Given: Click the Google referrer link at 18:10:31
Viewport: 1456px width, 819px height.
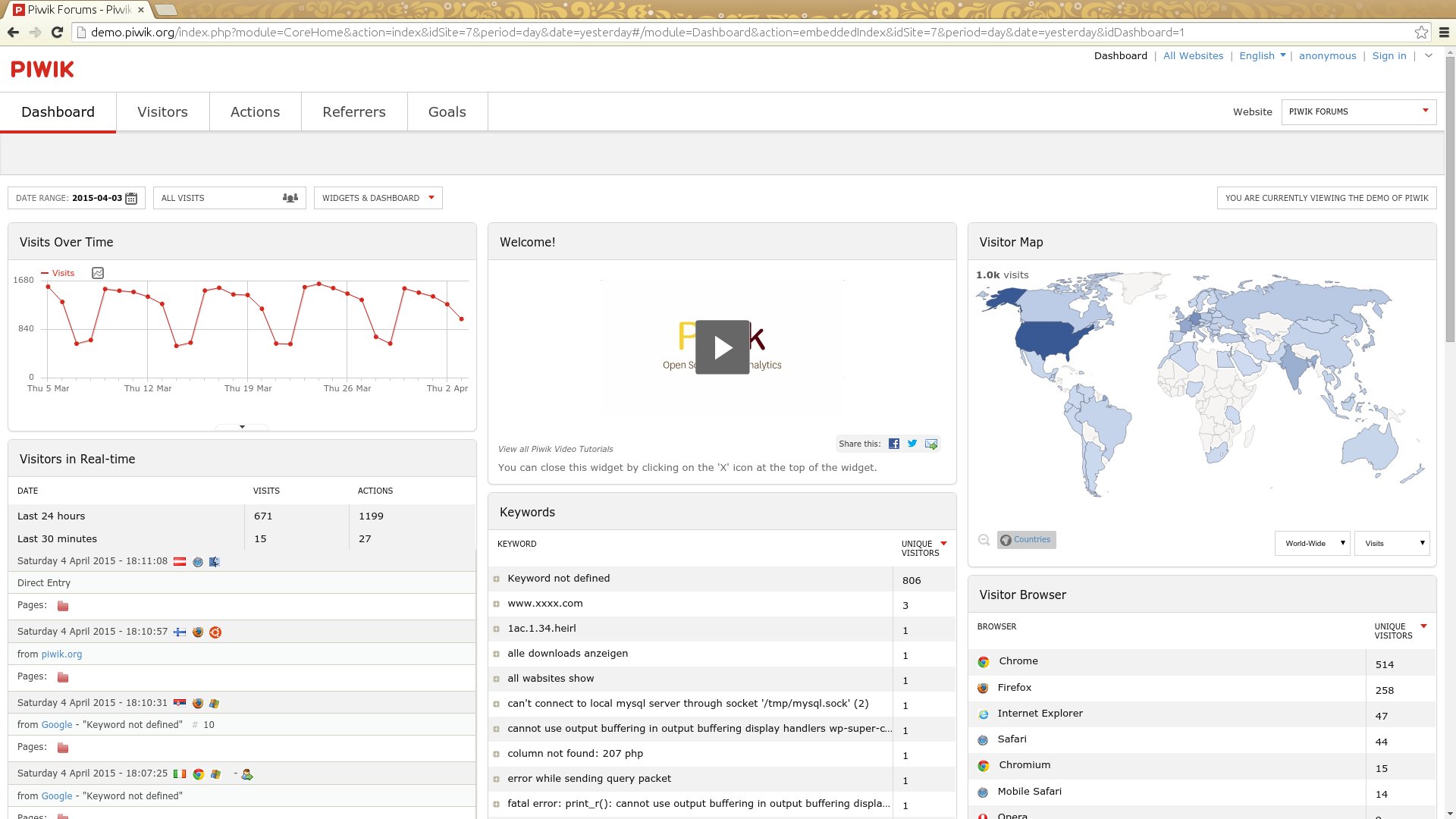Looking at the screenshot, I should tap(57, 724).
